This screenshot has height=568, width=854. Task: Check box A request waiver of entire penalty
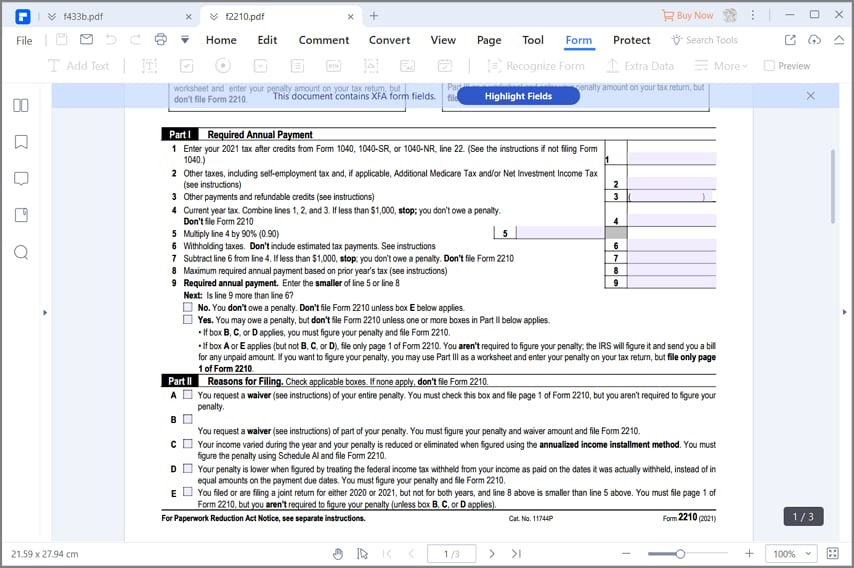pyautogui.click(x=188, y=394)
